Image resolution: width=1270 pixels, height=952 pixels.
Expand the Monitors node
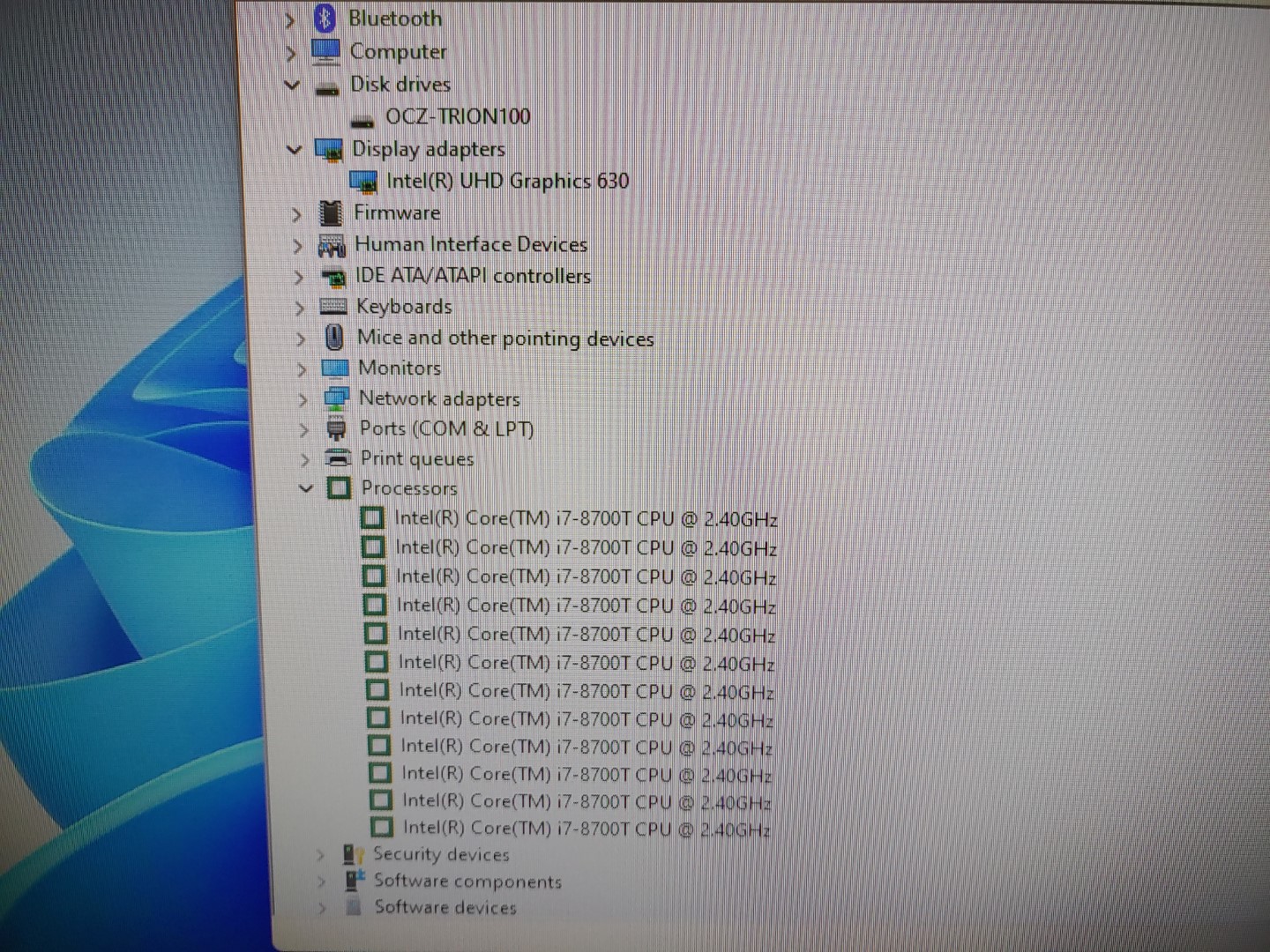pos(302,370)
